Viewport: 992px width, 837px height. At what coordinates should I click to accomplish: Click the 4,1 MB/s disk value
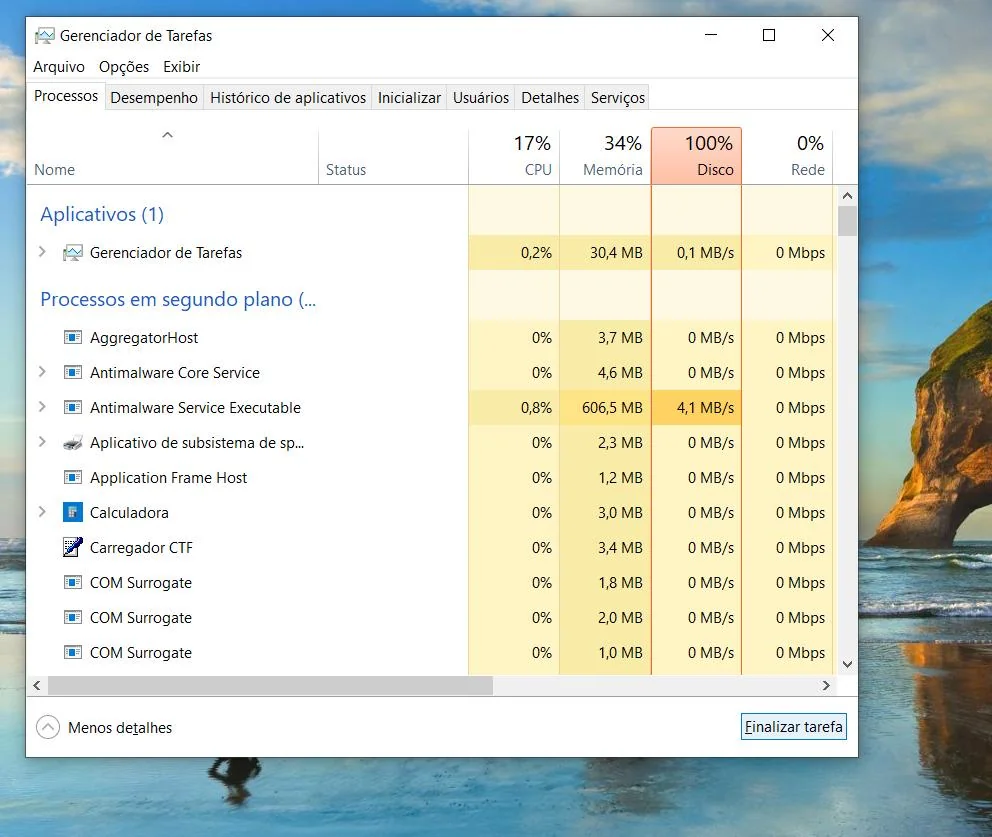[x=705, y=408]
